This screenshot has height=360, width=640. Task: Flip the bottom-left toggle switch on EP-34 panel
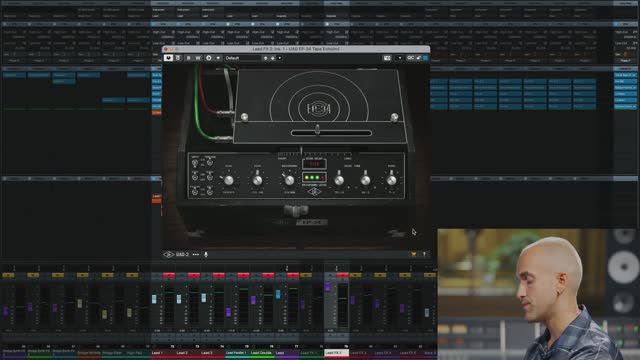coord(195,191)
